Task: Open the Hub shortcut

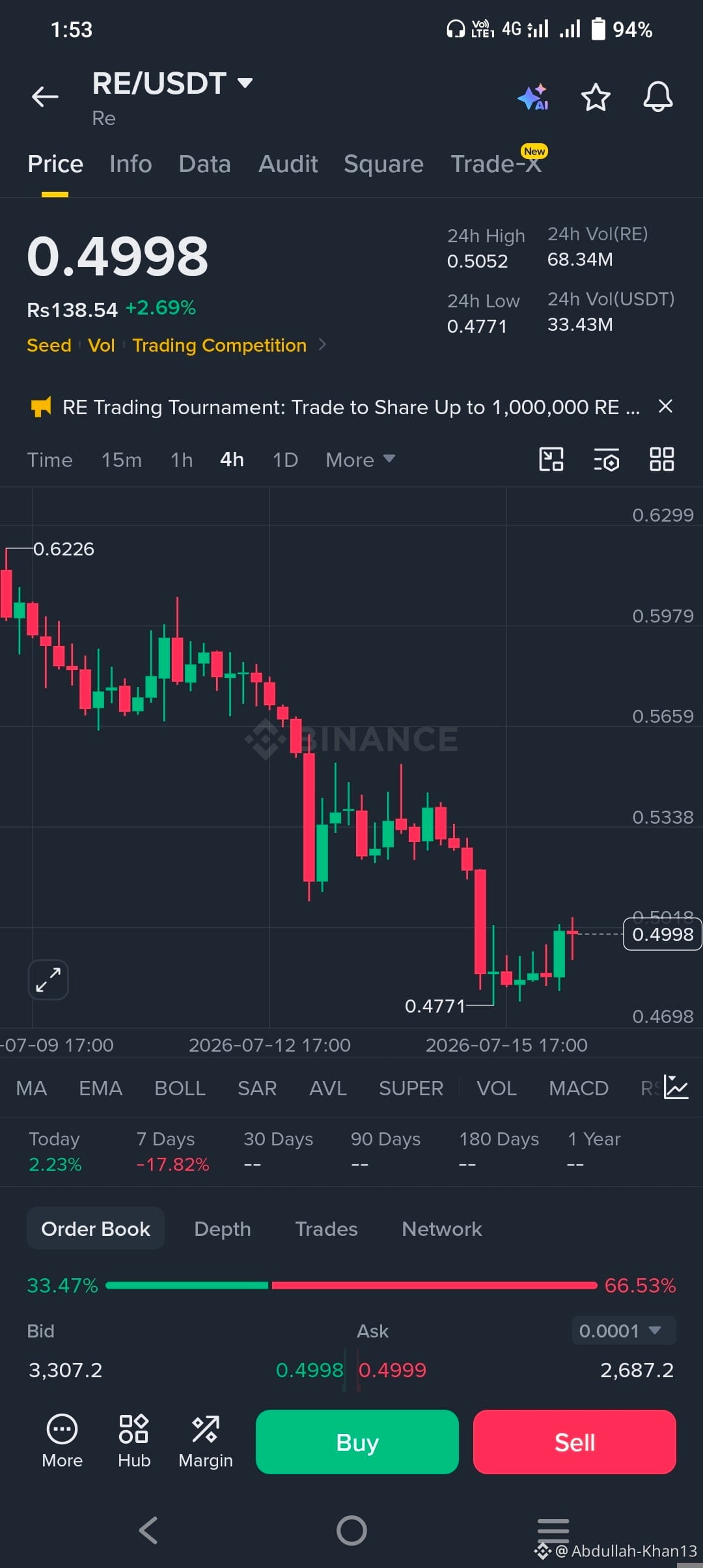Action: 134,1442
